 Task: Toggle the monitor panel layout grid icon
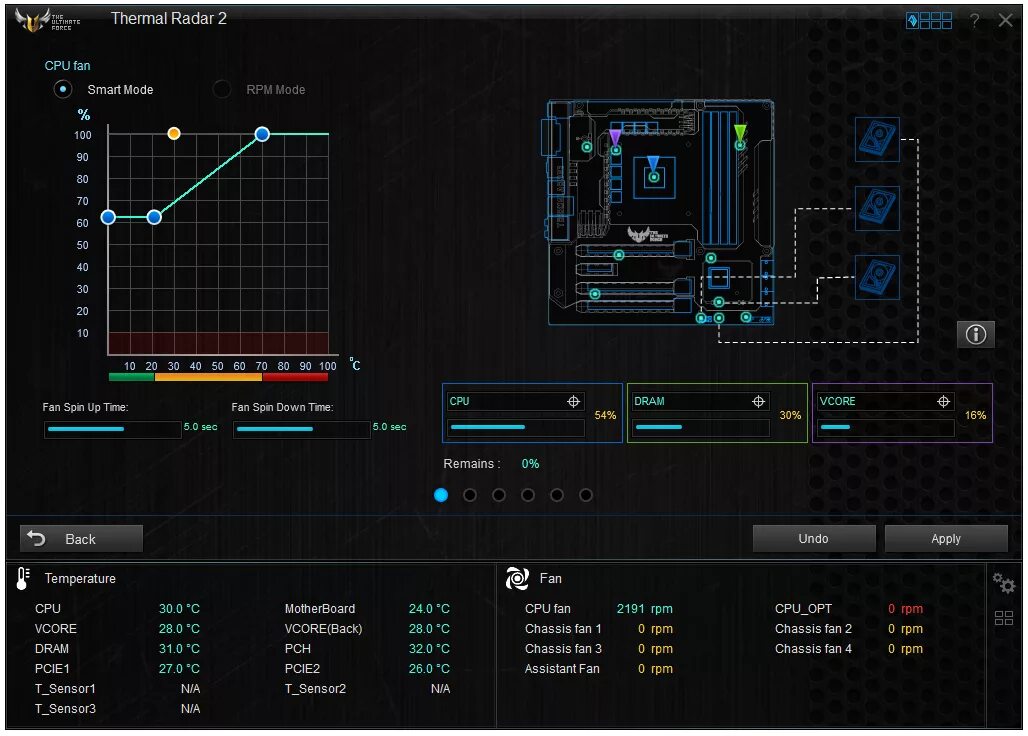1004,617
